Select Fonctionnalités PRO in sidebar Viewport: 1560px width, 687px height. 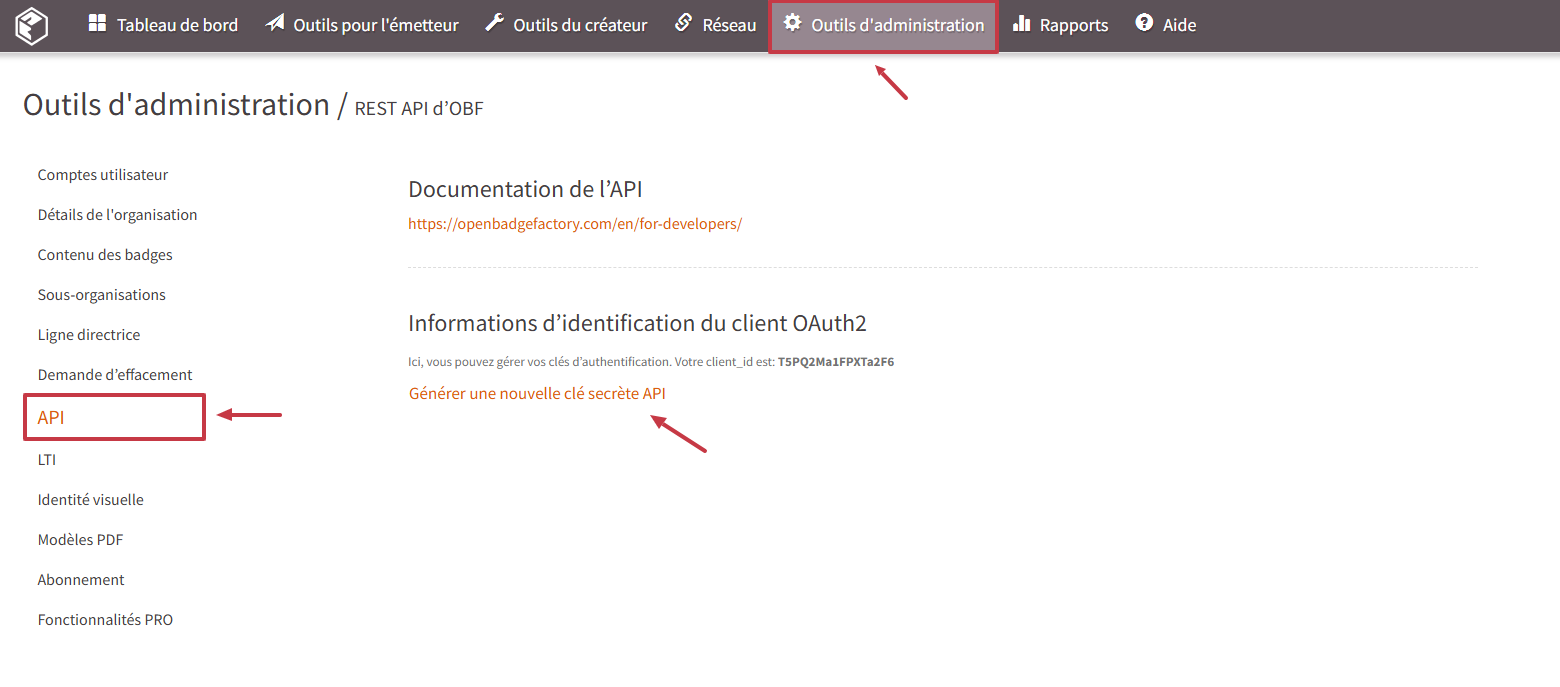(105, 620)
